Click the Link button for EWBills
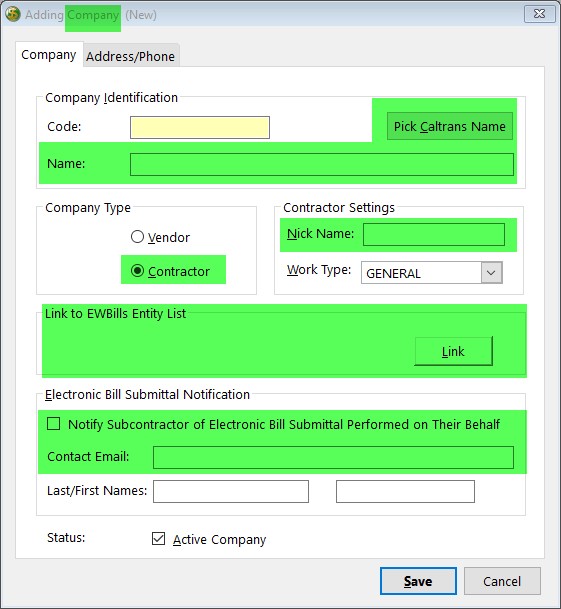Viewport: 561px width, 609px height. (453, 351)
